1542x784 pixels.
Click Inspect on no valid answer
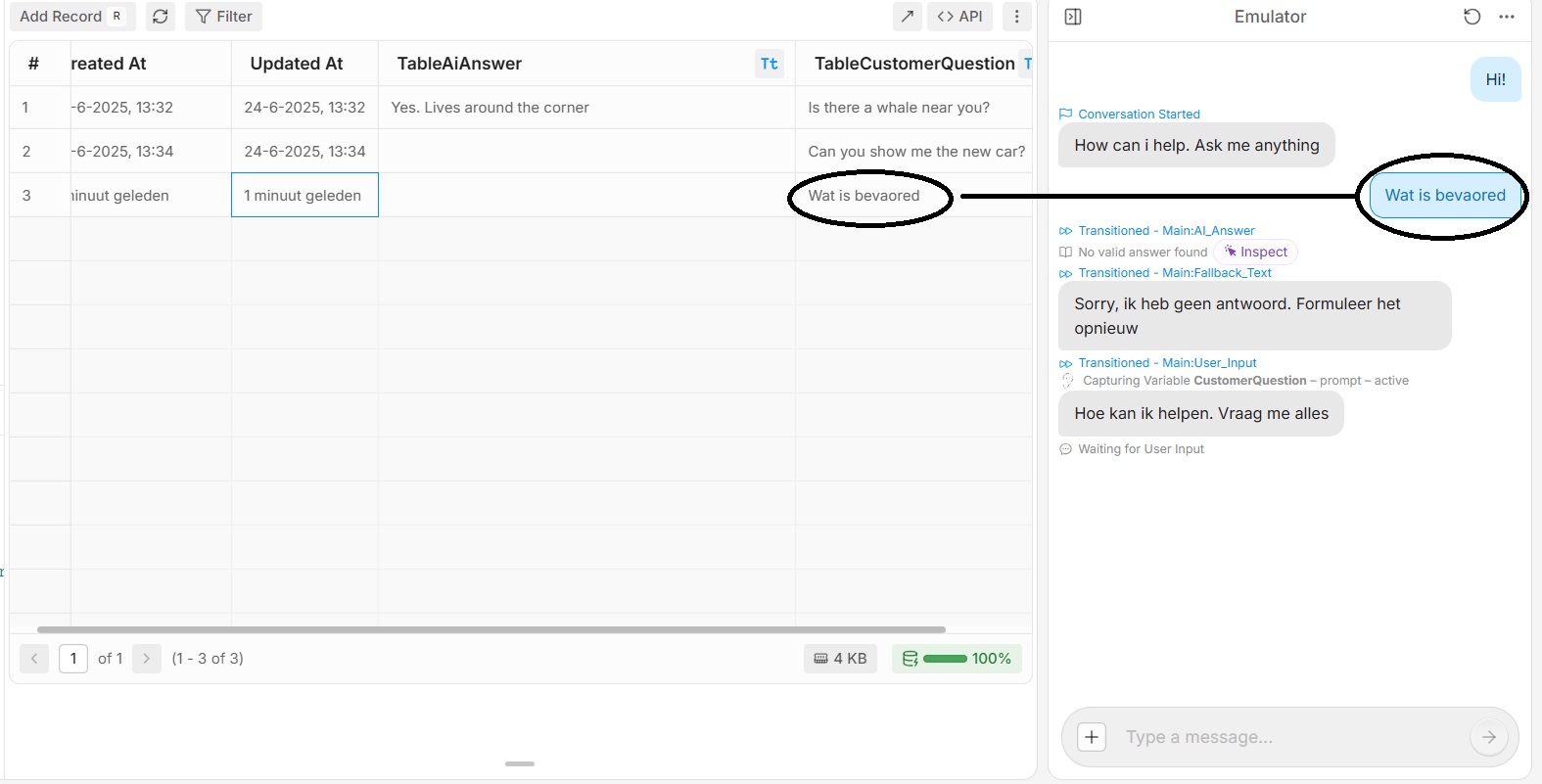(1255, 253)
